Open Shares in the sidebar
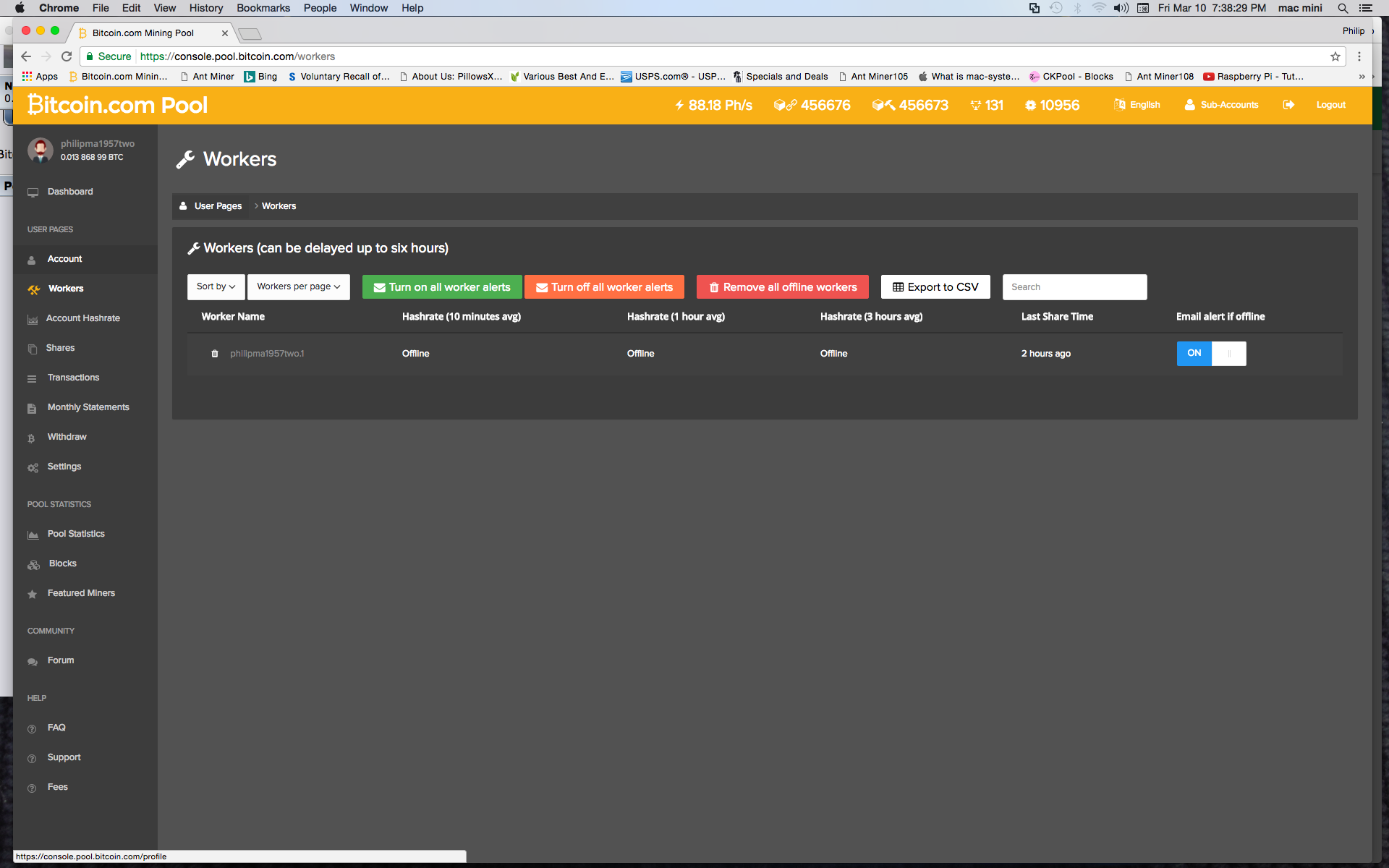 coord(60,348)
